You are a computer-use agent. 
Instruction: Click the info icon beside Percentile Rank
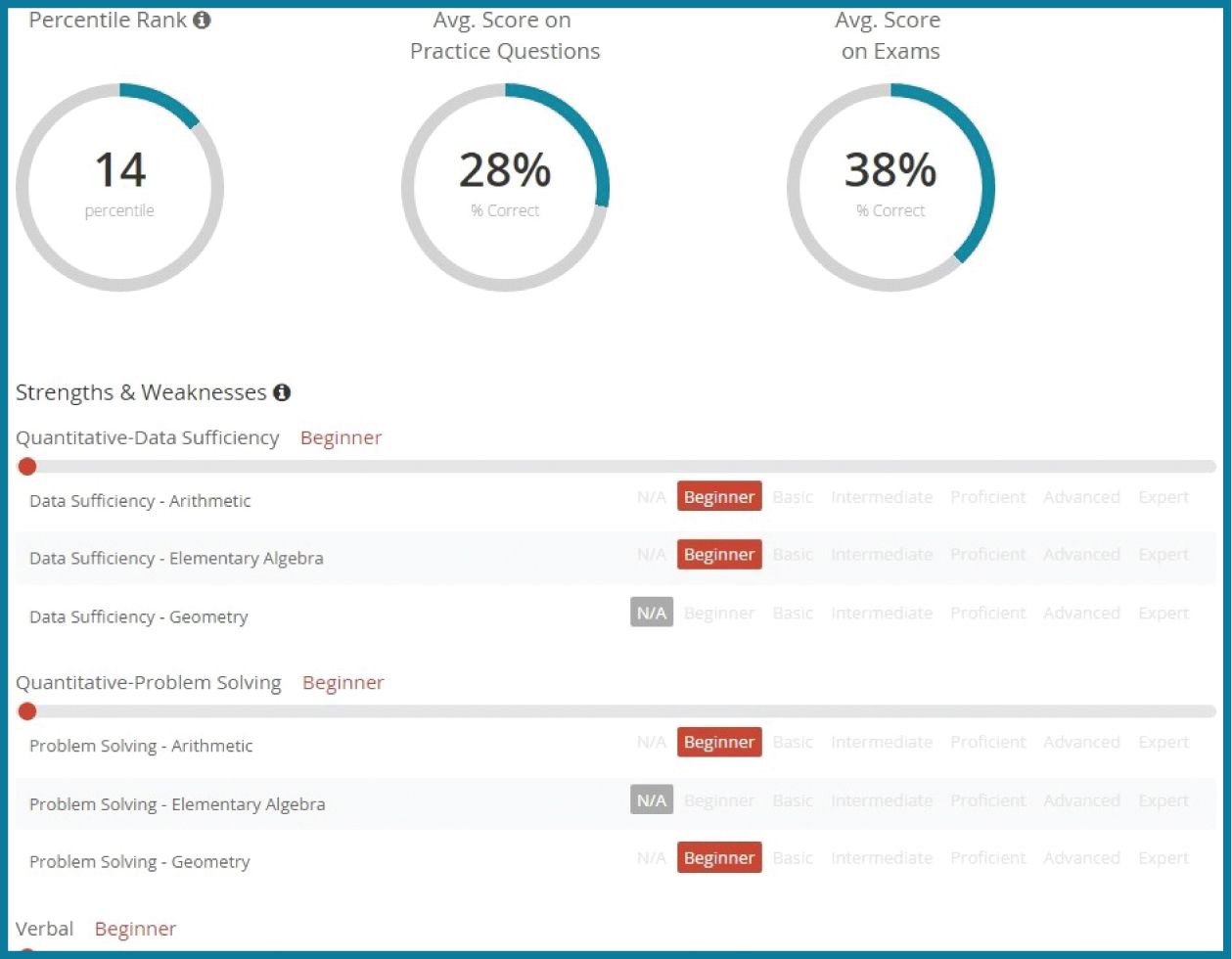[x=202, y=20]
